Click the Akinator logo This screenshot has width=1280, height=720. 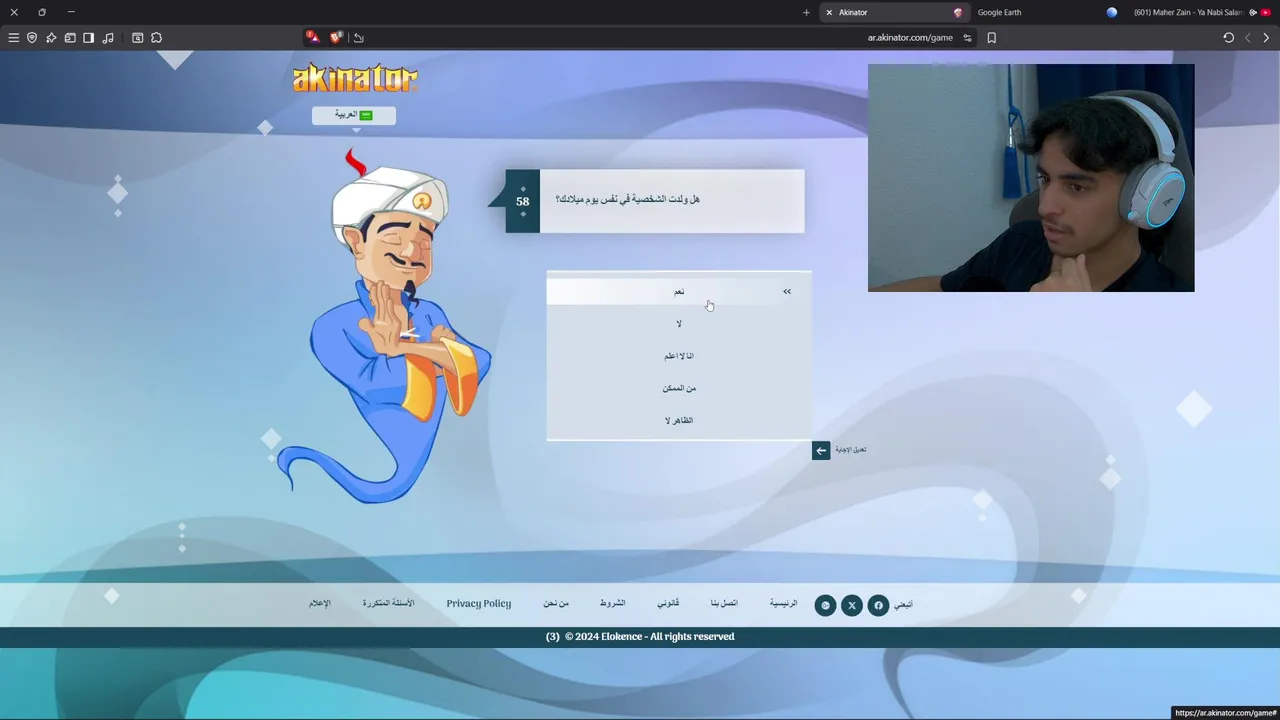coord(355,78)
